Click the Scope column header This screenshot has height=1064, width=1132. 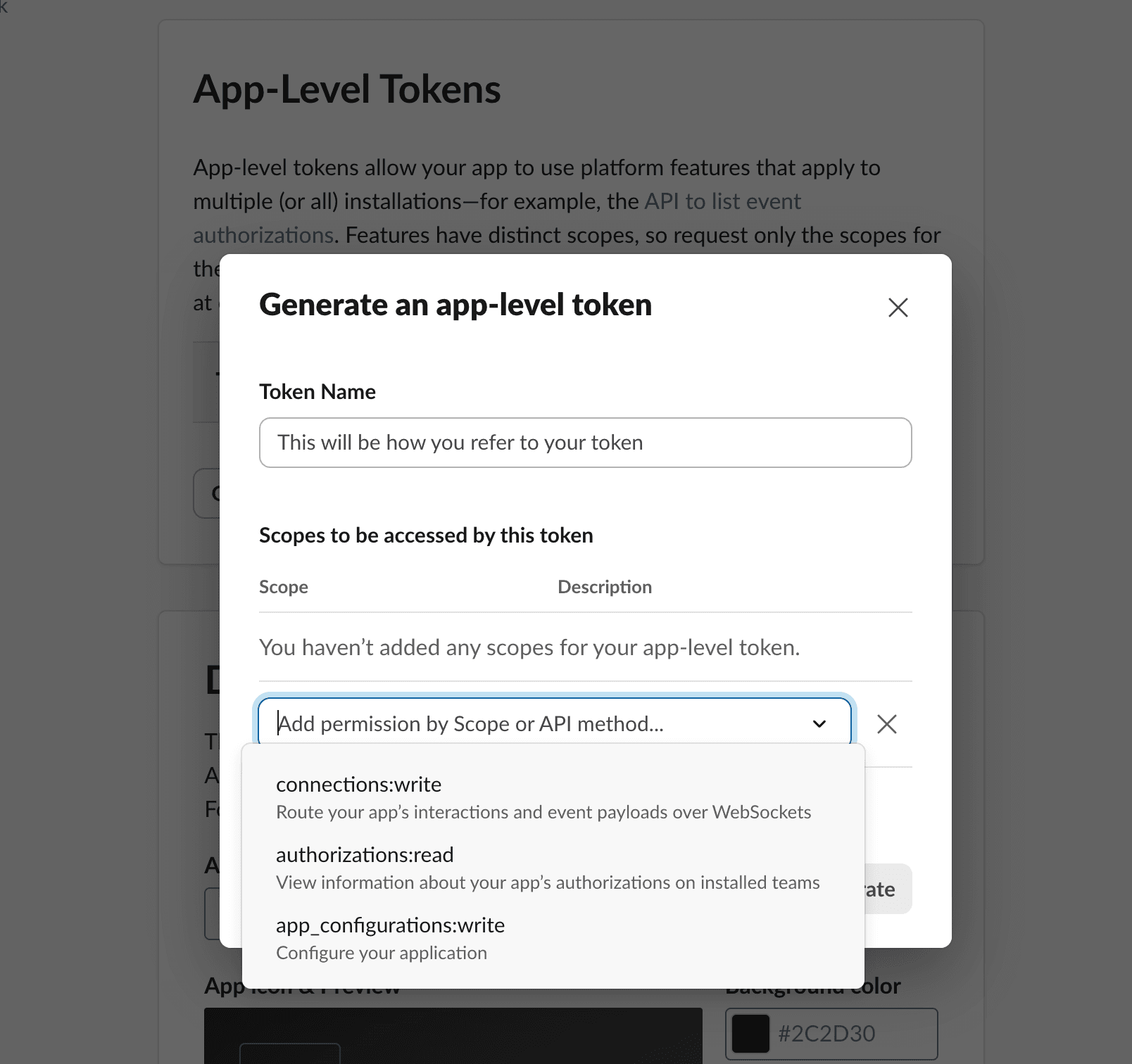(x=284, y=587)
